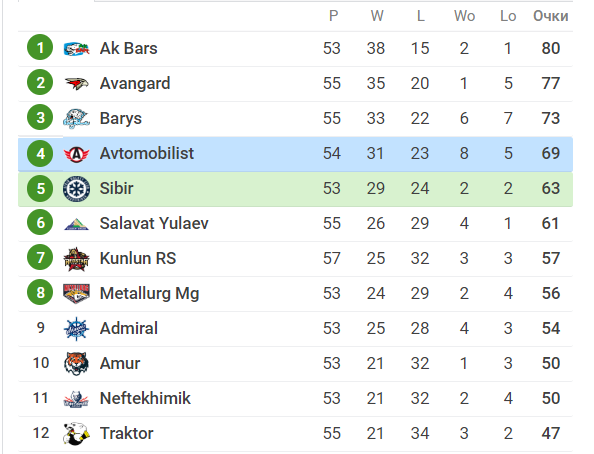Open the Barys snow leopard logo
Screen dimensions: 594x454
tap(76, 118)
